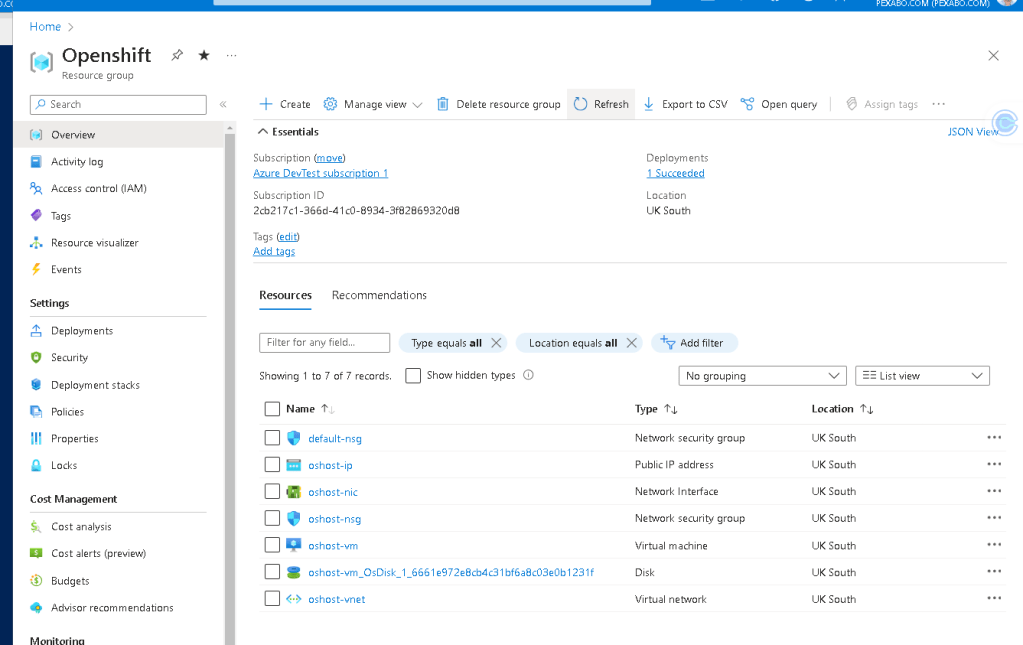The width and height of the screenshot is (1023, 645).
Task: Click Create in the toolbar
Action: (285, 104)
